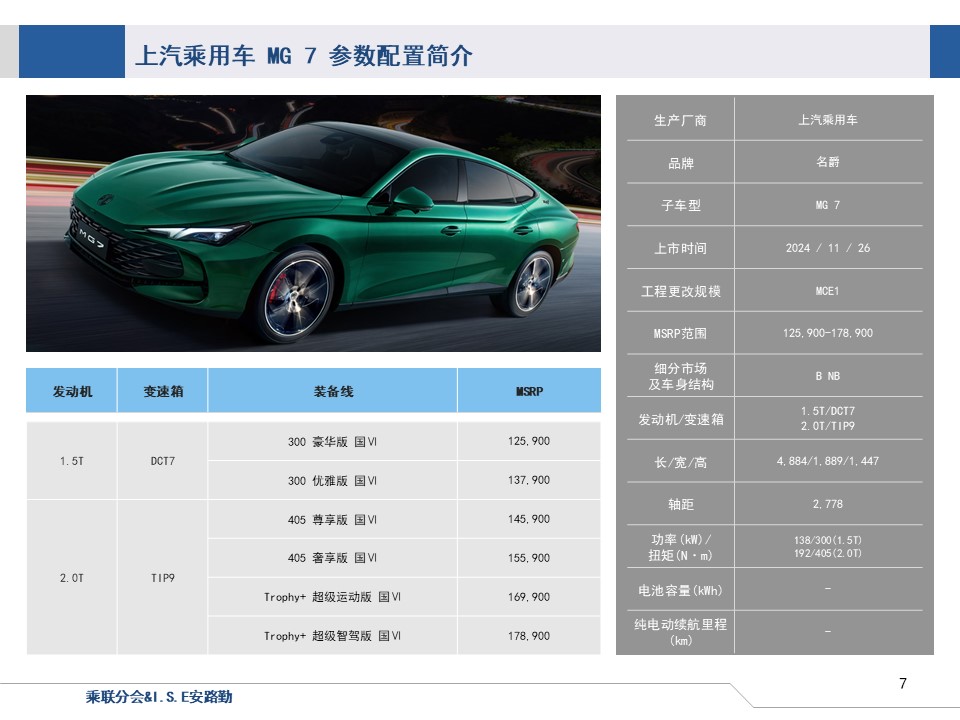Click the 长/宽/高 label
This screenshot has height=720, width=960.
[x=680, y=462]
